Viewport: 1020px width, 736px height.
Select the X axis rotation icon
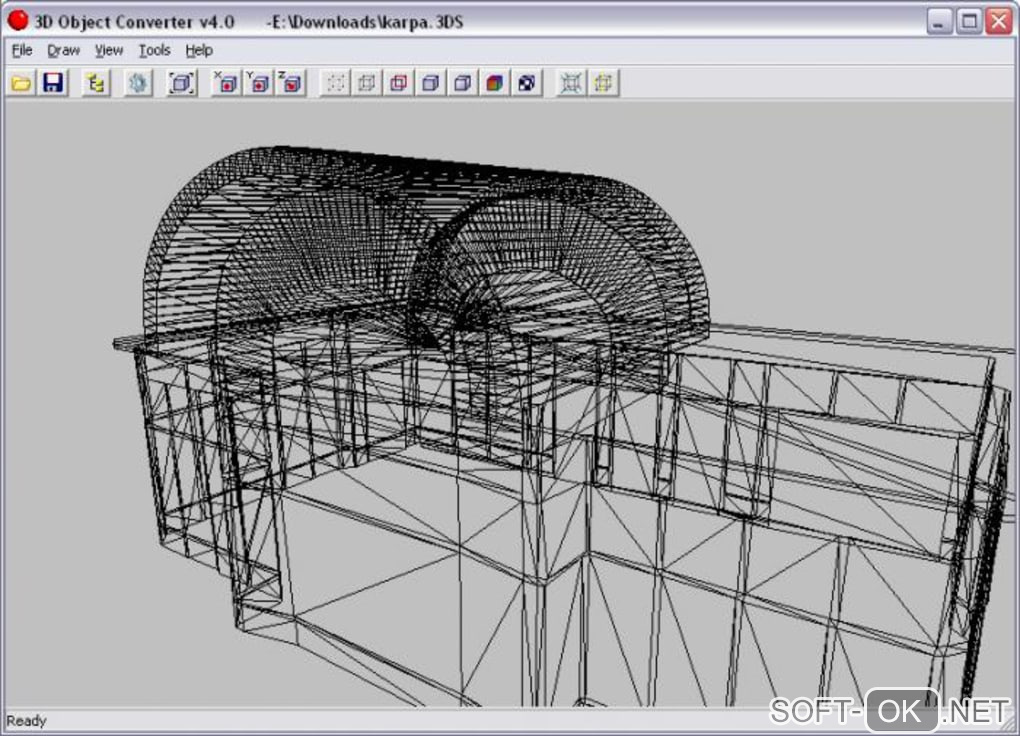(227, 83)
